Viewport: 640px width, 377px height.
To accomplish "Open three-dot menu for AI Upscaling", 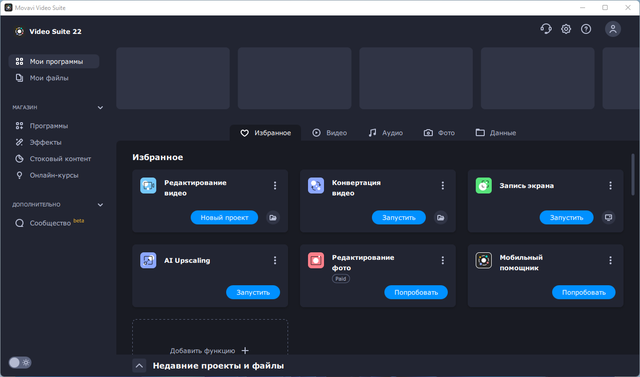I will tap(275, 260).
